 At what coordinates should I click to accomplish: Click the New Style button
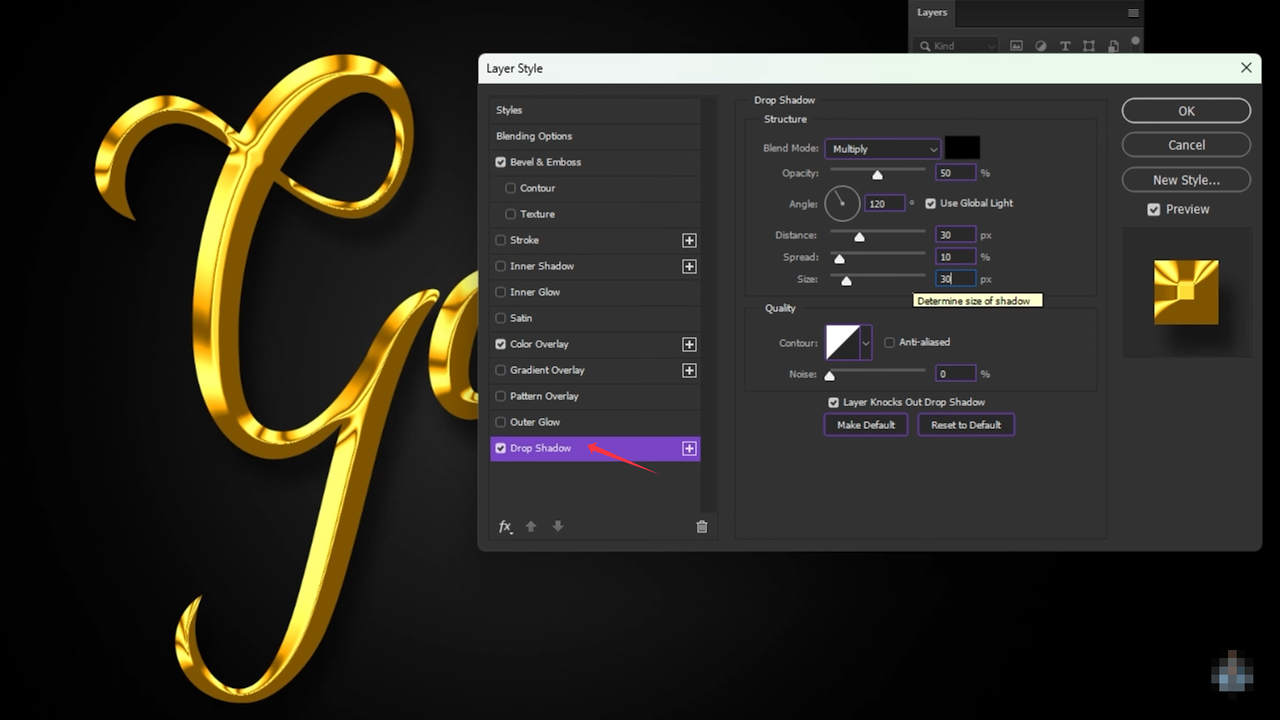pyautogui.click(x=1185, y=180)
